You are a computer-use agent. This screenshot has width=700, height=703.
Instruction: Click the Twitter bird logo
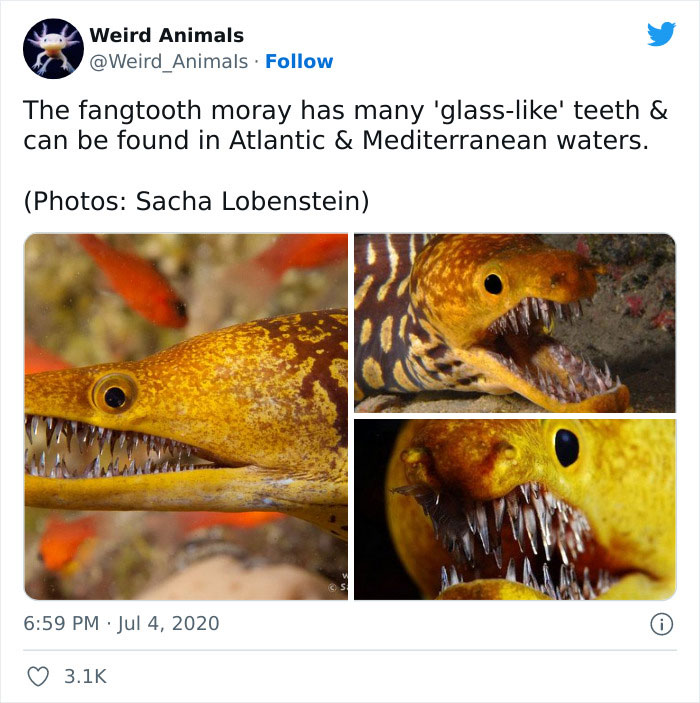pyautogui.click(x=661, y=34)
